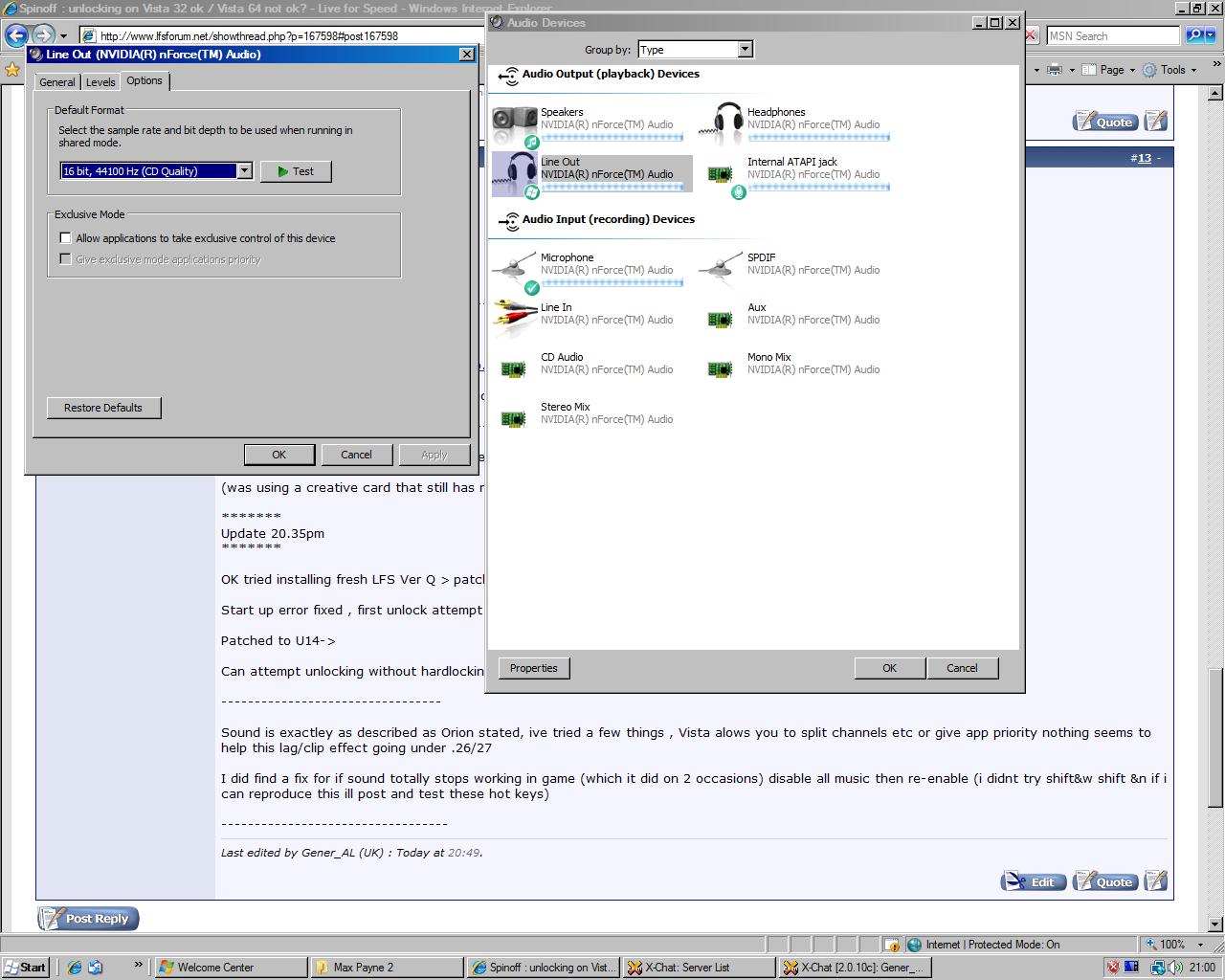This screenshot has width=1225, height=980.
Task: Click the printer icon in IE toolbar
Action: 1055,69
